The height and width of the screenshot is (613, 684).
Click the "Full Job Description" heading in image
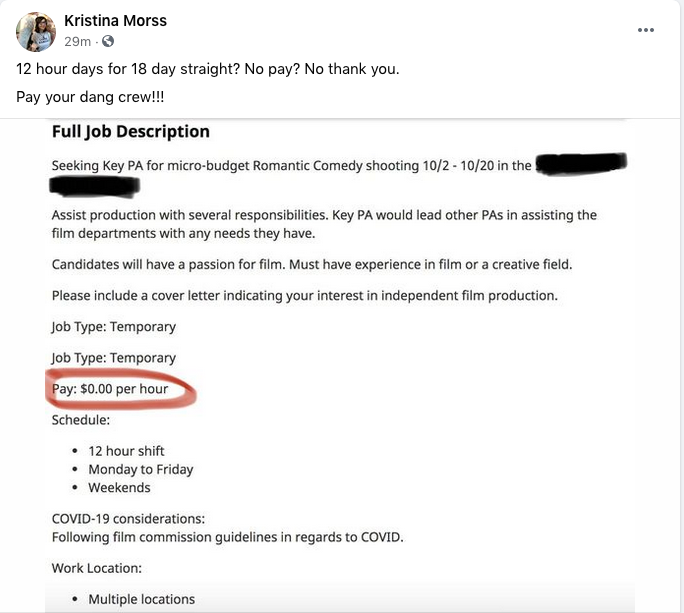pyautogui.click(x=130, y=132)
